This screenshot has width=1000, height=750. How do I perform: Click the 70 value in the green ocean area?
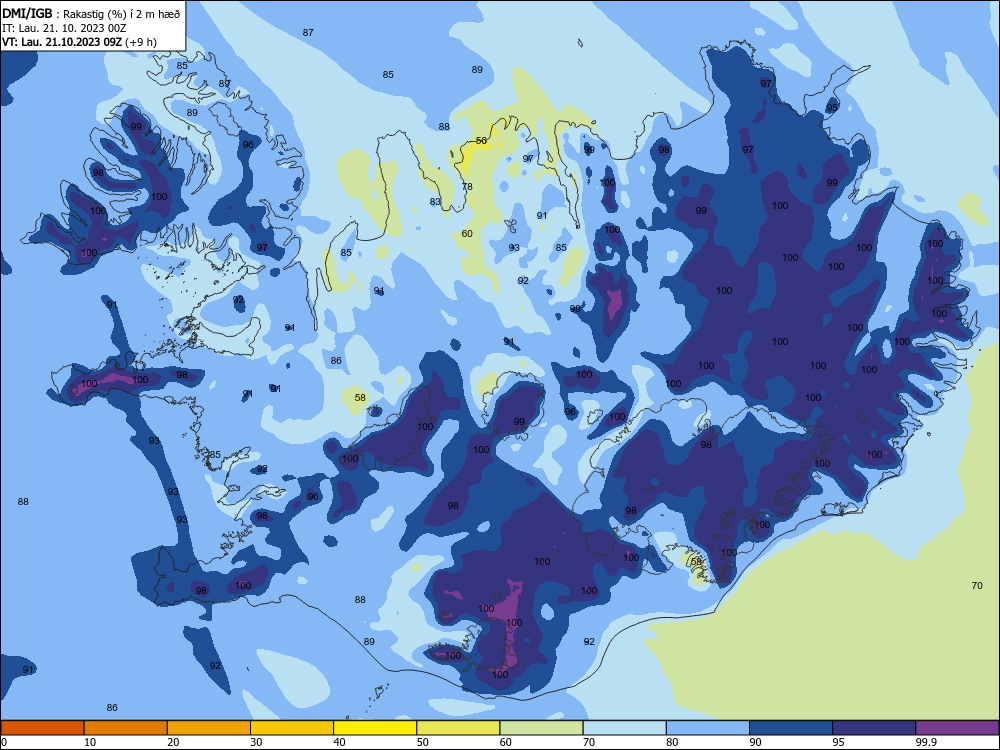(x=977, y=585)
